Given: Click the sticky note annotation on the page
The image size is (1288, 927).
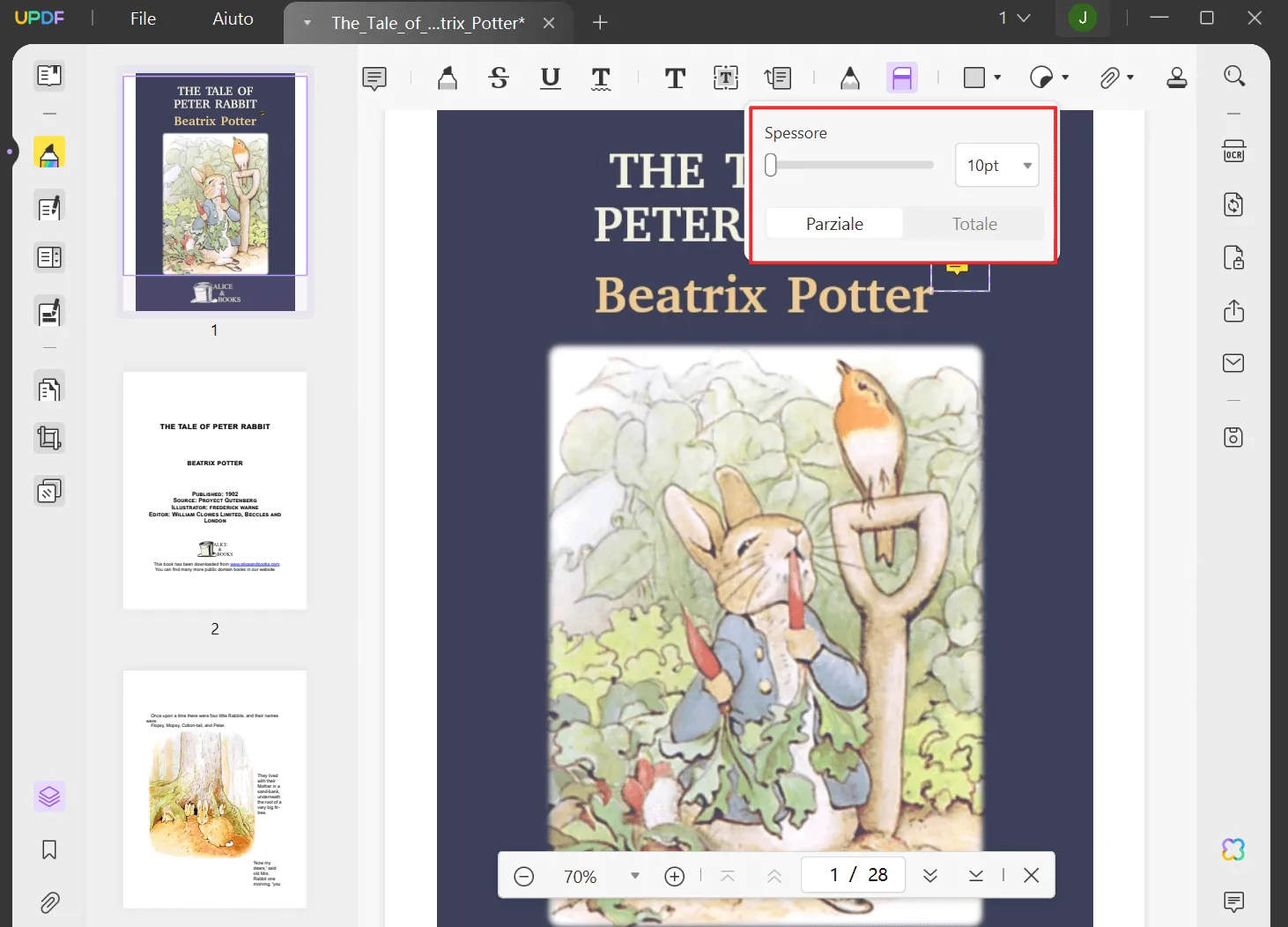Looking at the screenshot, I should coord(958,268).
